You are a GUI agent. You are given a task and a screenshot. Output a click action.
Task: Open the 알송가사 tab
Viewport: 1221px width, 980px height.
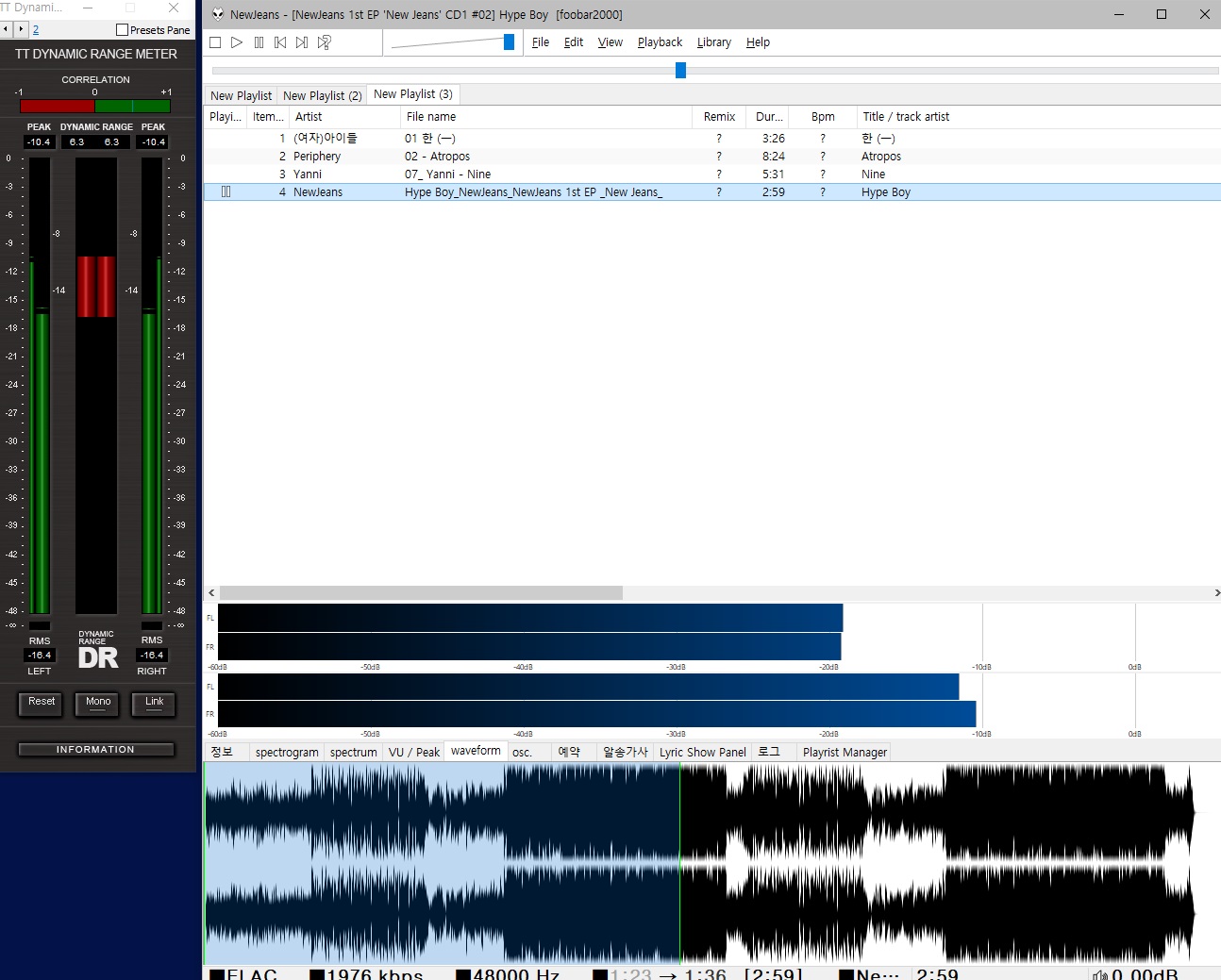click(x=626, y=752)
